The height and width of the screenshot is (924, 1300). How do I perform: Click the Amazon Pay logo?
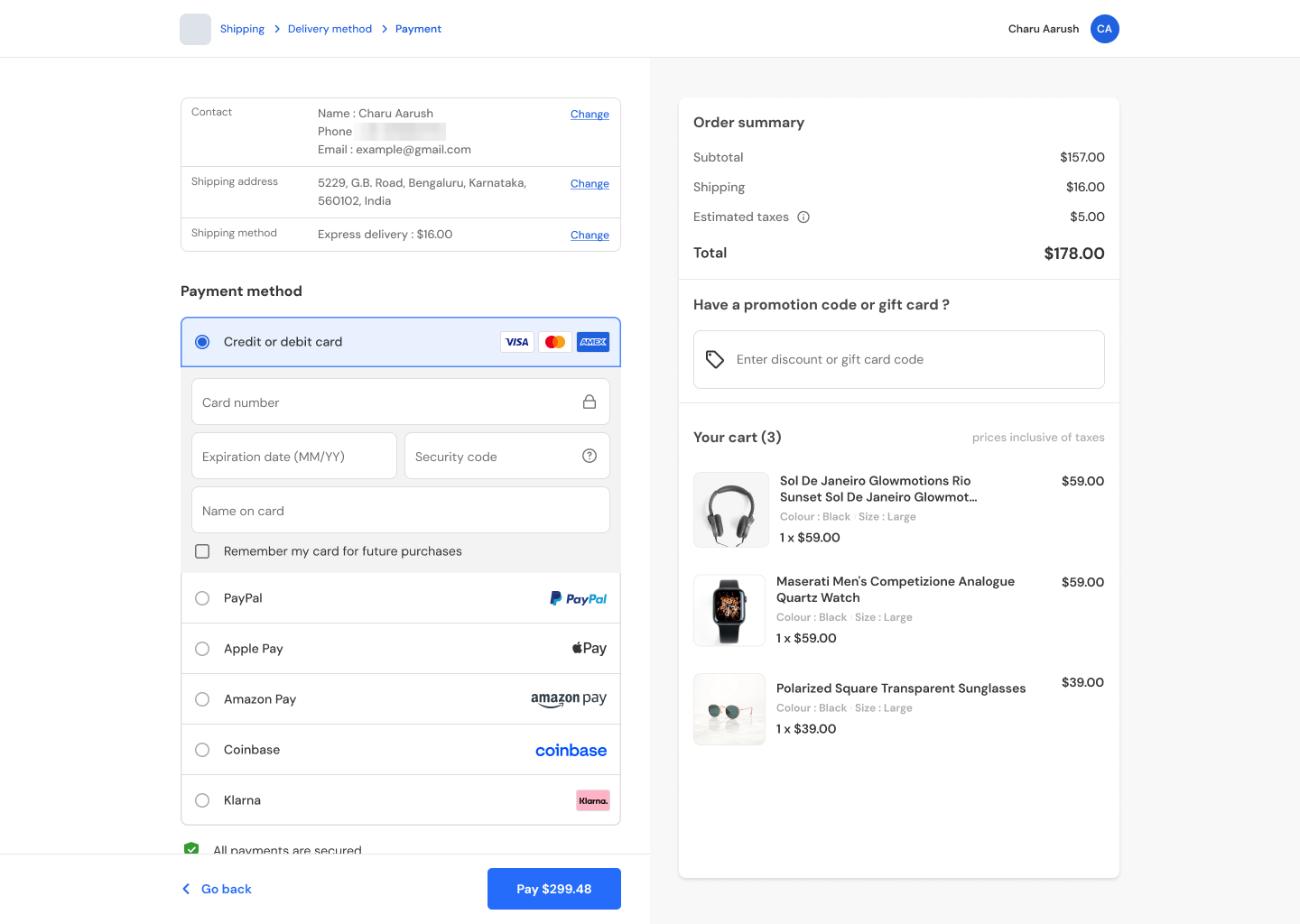click(569, 699)
